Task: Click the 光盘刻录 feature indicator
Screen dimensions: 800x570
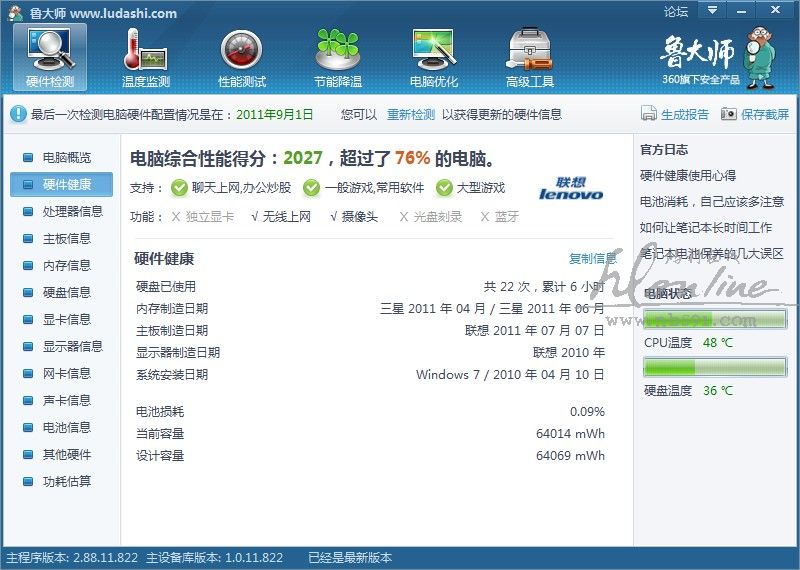Action: point(431,217)
